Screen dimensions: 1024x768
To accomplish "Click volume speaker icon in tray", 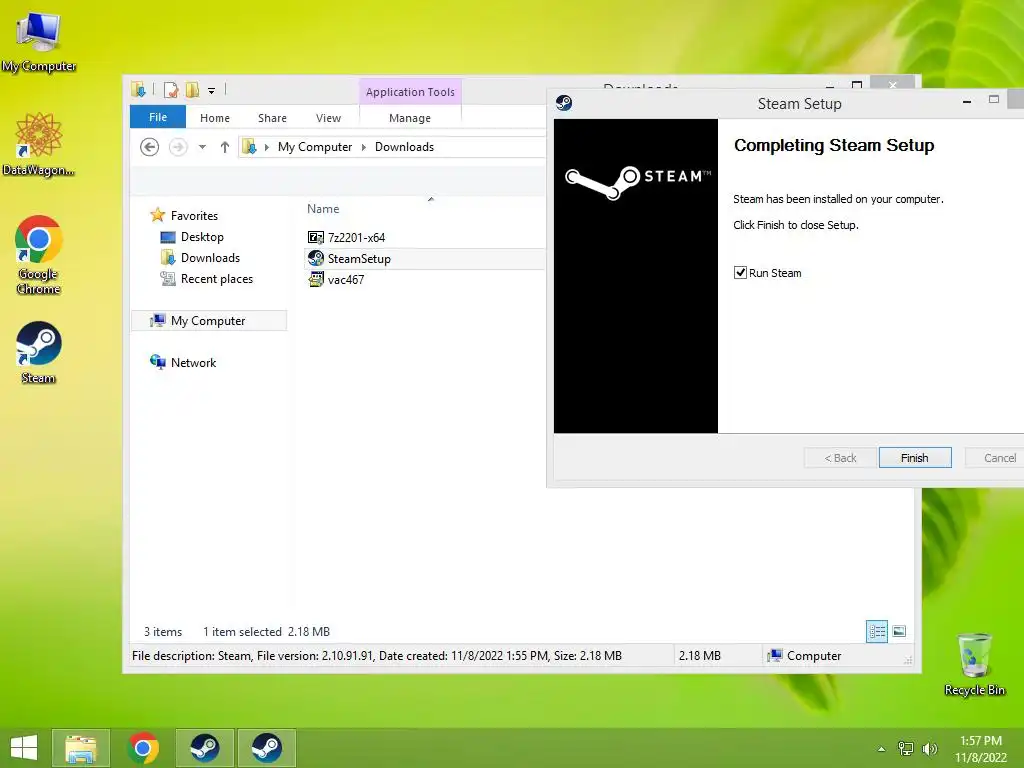I will pyautogui.click(x=929, y=748).
